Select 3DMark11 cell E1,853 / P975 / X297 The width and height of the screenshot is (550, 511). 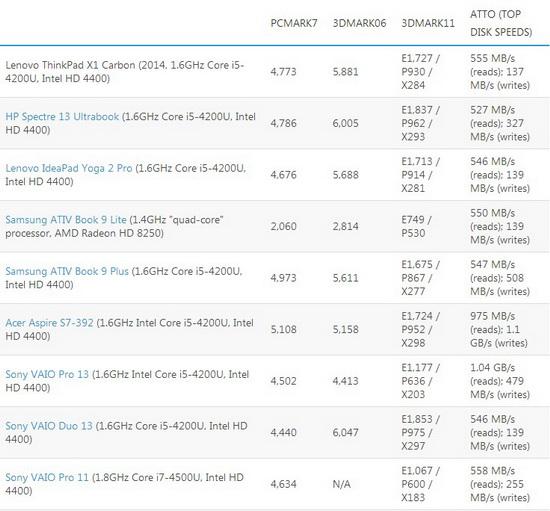(x=420, y=433)
